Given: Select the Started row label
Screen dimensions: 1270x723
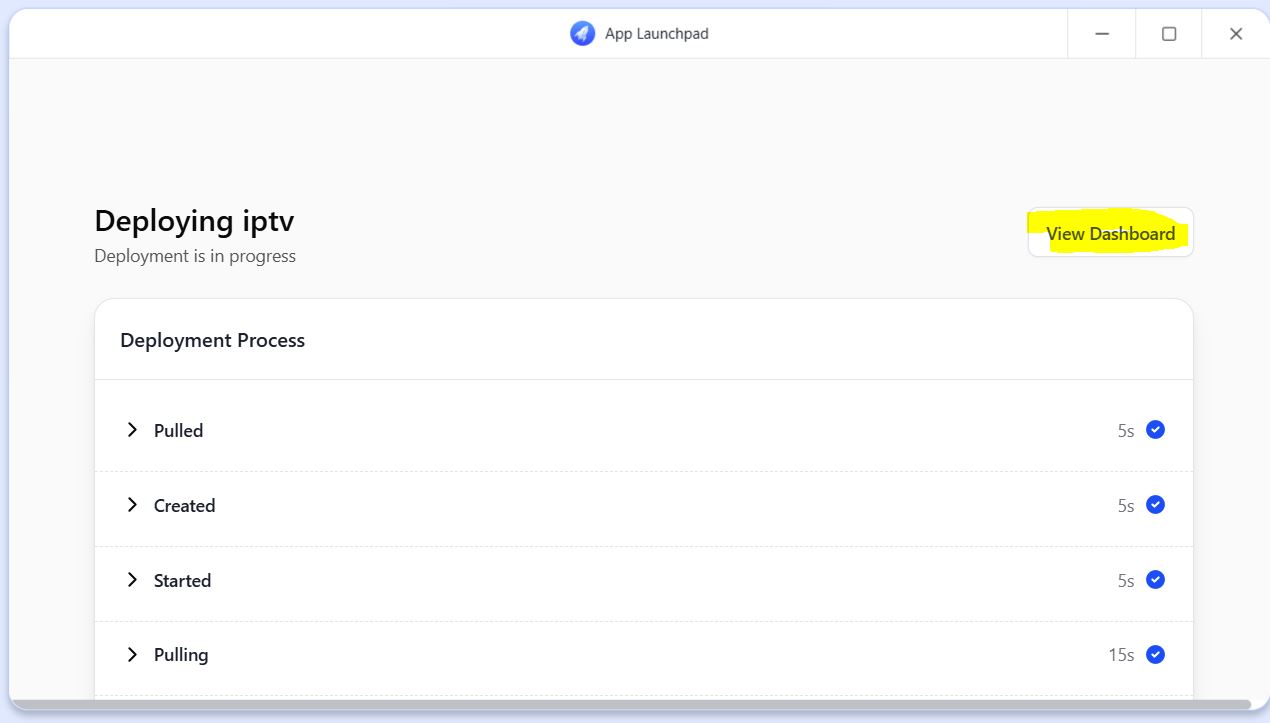Looking at the screenshot, I should pyautogui.click(x=182, y=581).
